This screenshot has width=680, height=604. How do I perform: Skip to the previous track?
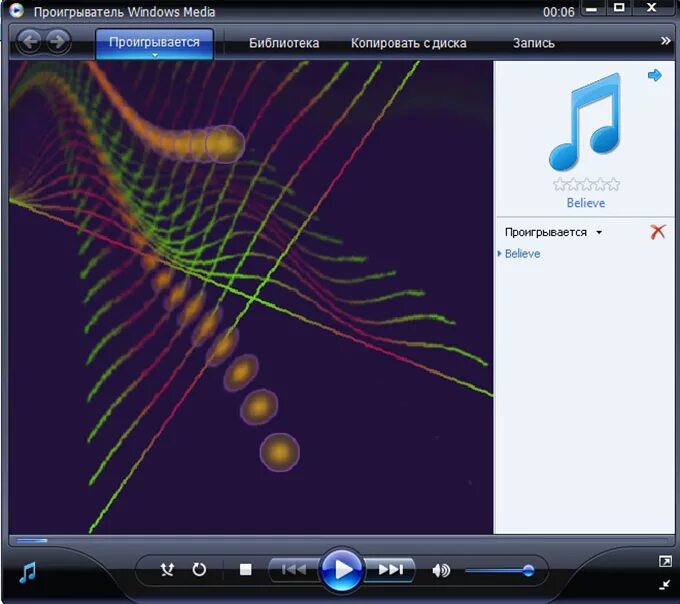click(294, 569)
